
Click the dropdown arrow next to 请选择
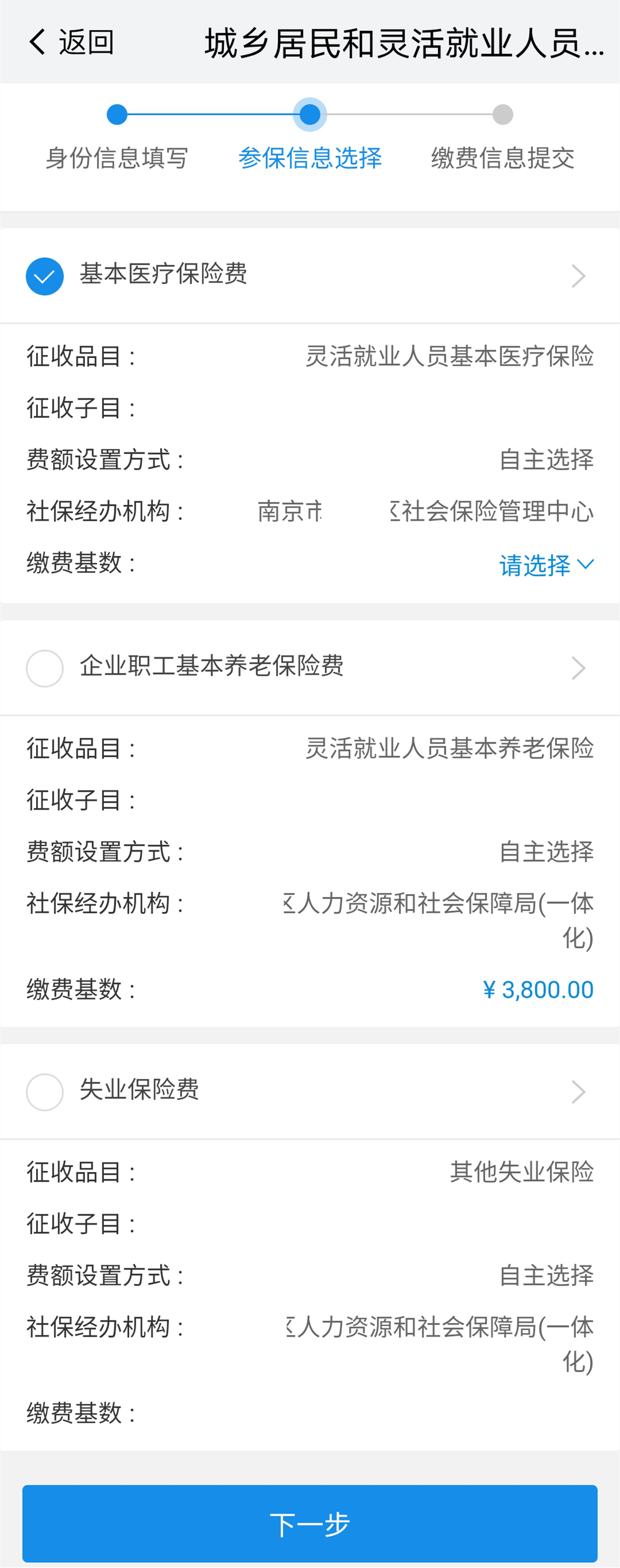586,564
